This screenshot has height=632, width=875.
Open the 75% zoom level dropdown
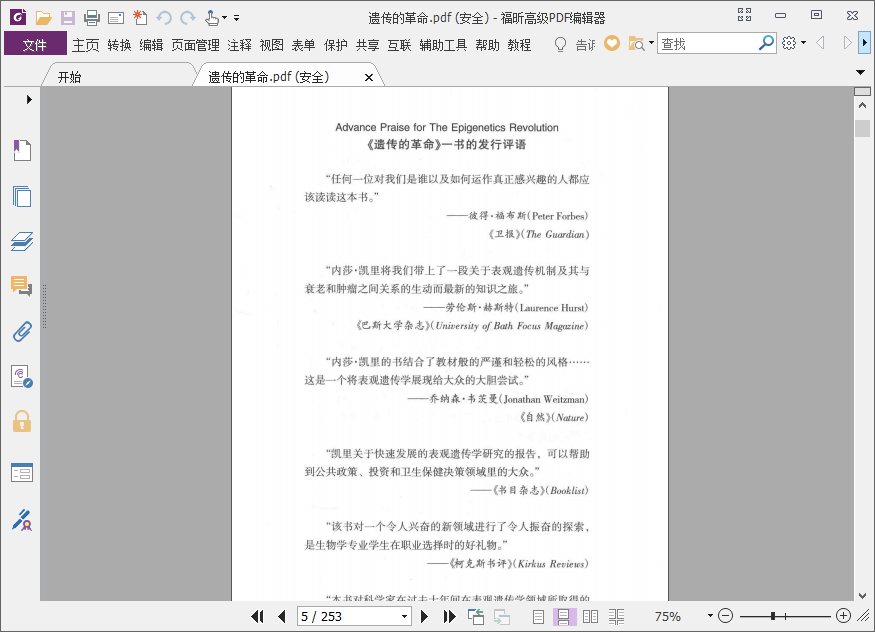click(x=710, y=616)
